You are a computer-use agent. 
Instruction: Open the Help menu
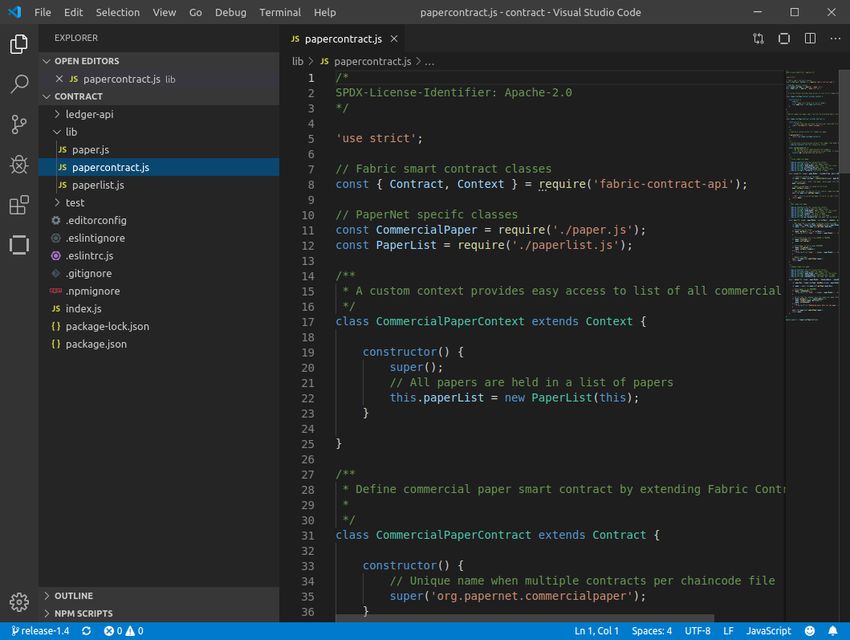pos(325,12)
